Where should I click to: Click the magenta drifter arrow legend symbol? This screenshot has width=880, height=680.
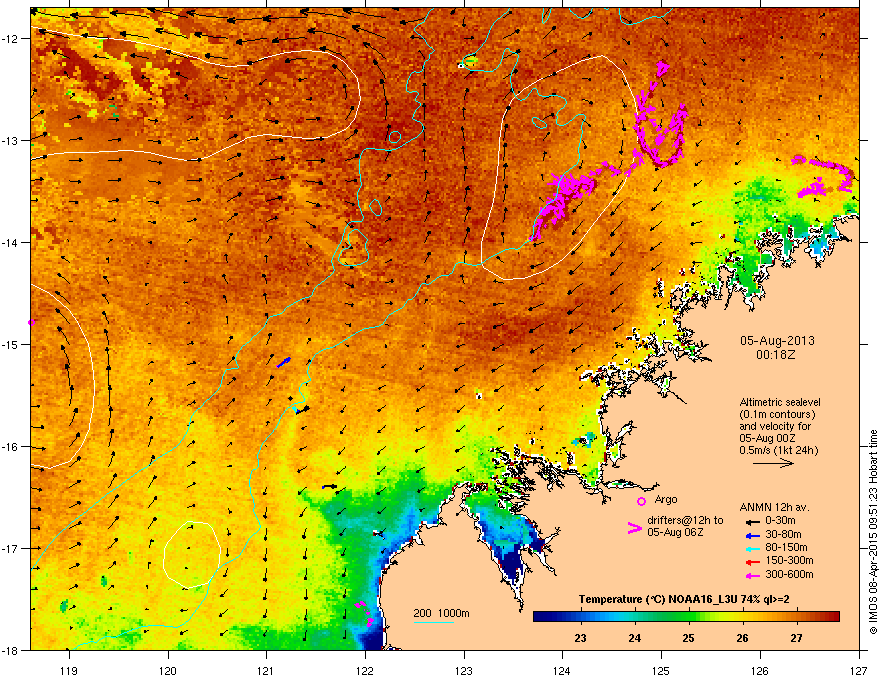(x=634, y=528)
